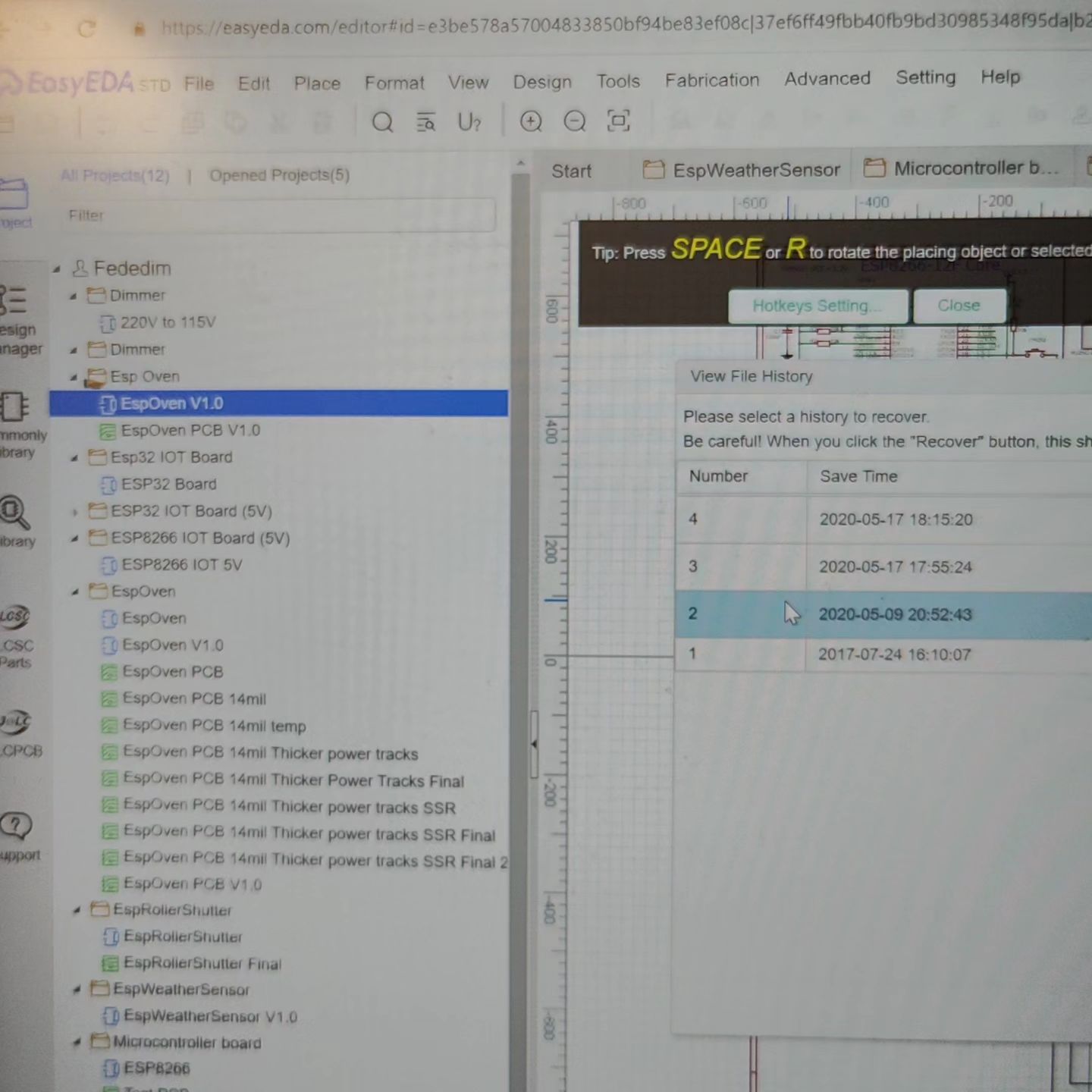Select history entry 4 saved 2020-05-17 18:15:20
Image resolution: width=1092 pixels, height=1092 pixels.
click(883, 519)
